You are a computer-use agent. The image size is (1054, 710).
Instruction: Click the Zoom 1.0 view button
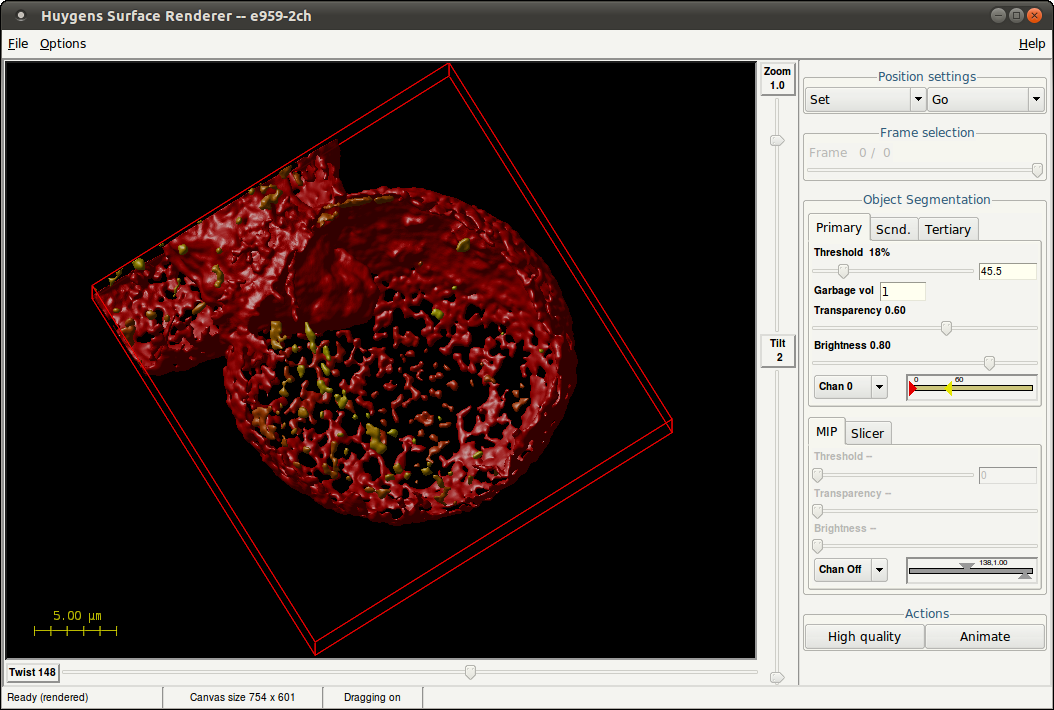(x=777, y=78)
